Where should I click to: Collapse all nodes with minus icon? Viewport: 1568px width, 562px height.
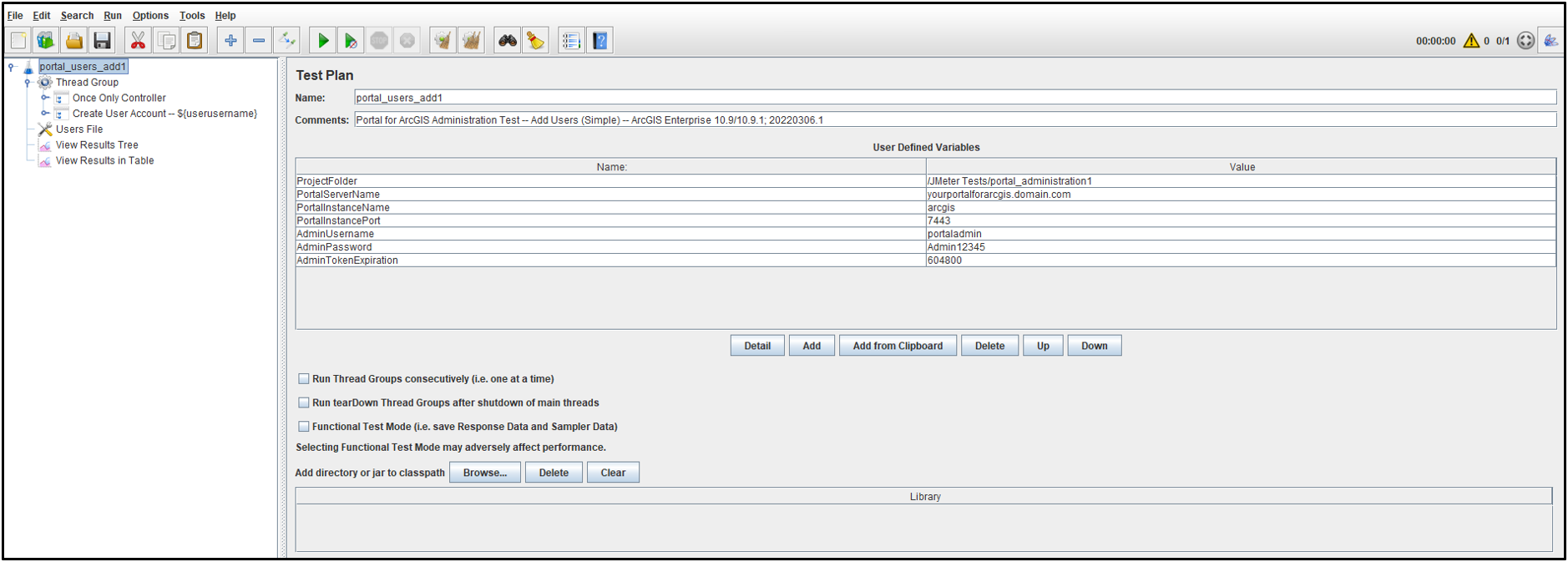[259, 40]
